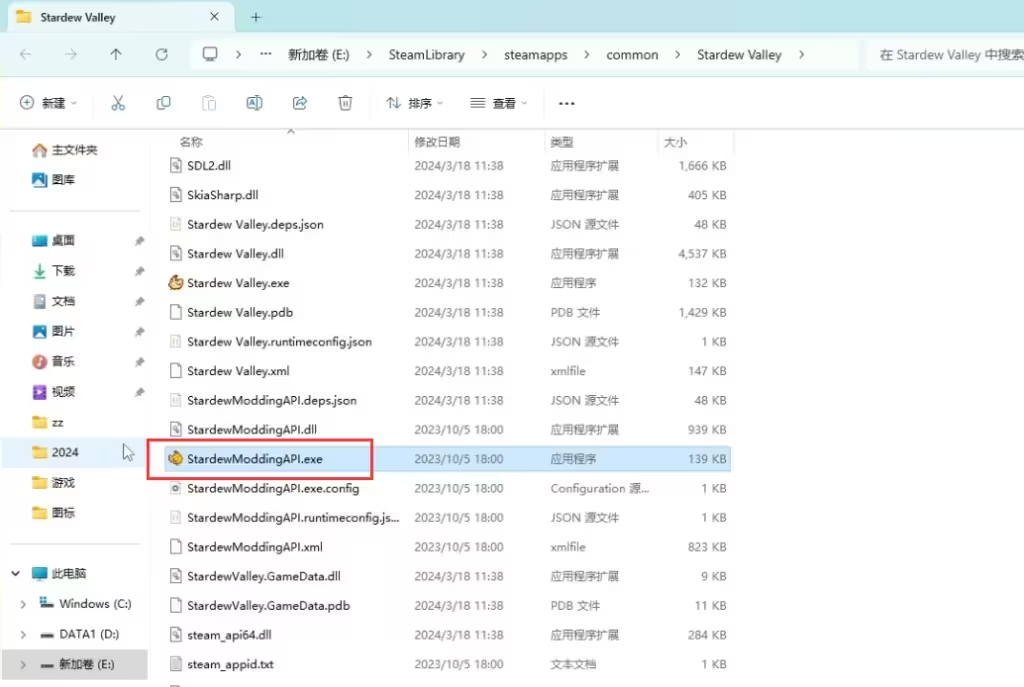Expand chevron after Stardew Valley breadcrumb
The image size is (1024, 687).
801,55
